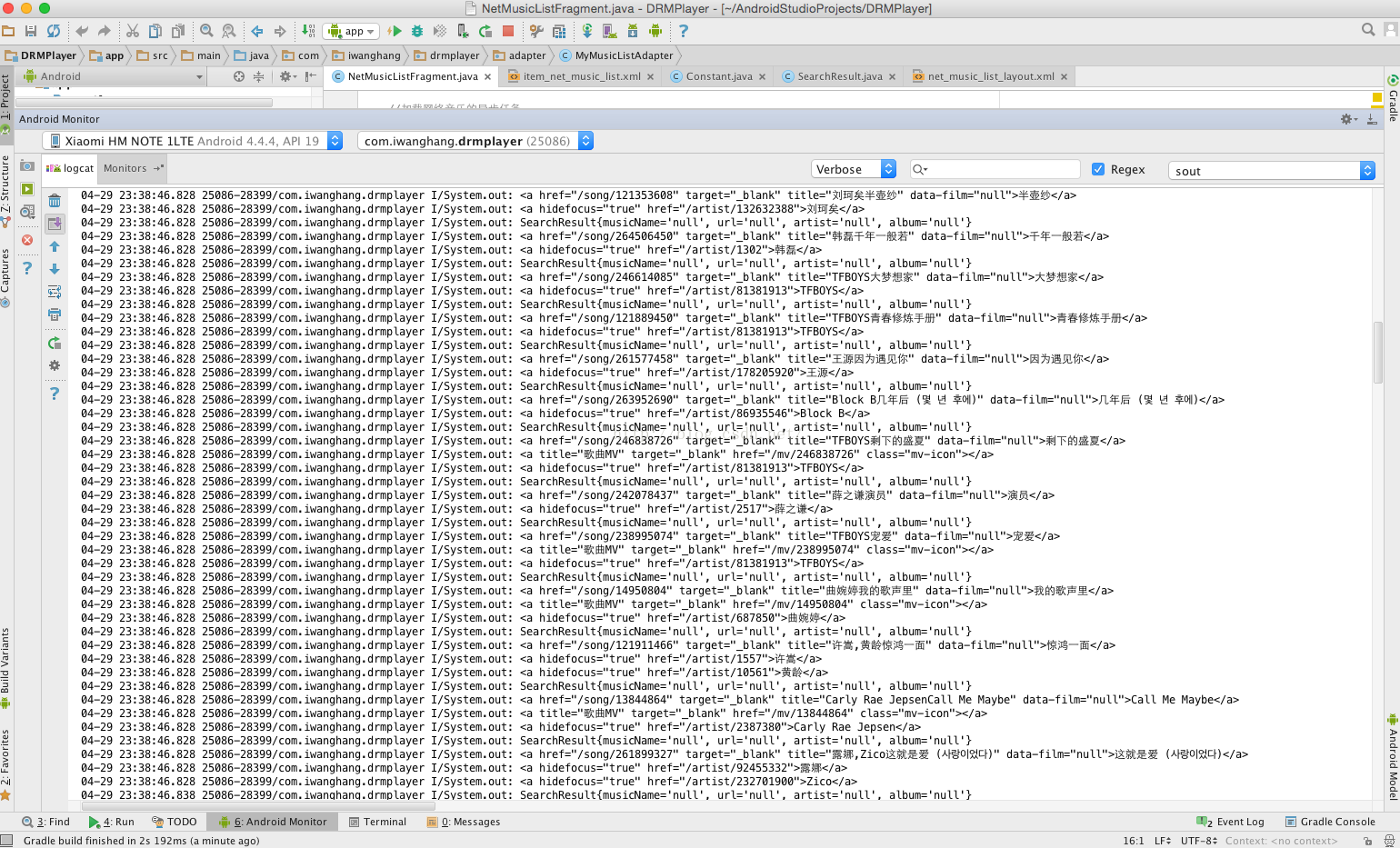Open the Verbose log level dropdown
Viewport: 1400px width, 848px height.
(x=854, y=169)
